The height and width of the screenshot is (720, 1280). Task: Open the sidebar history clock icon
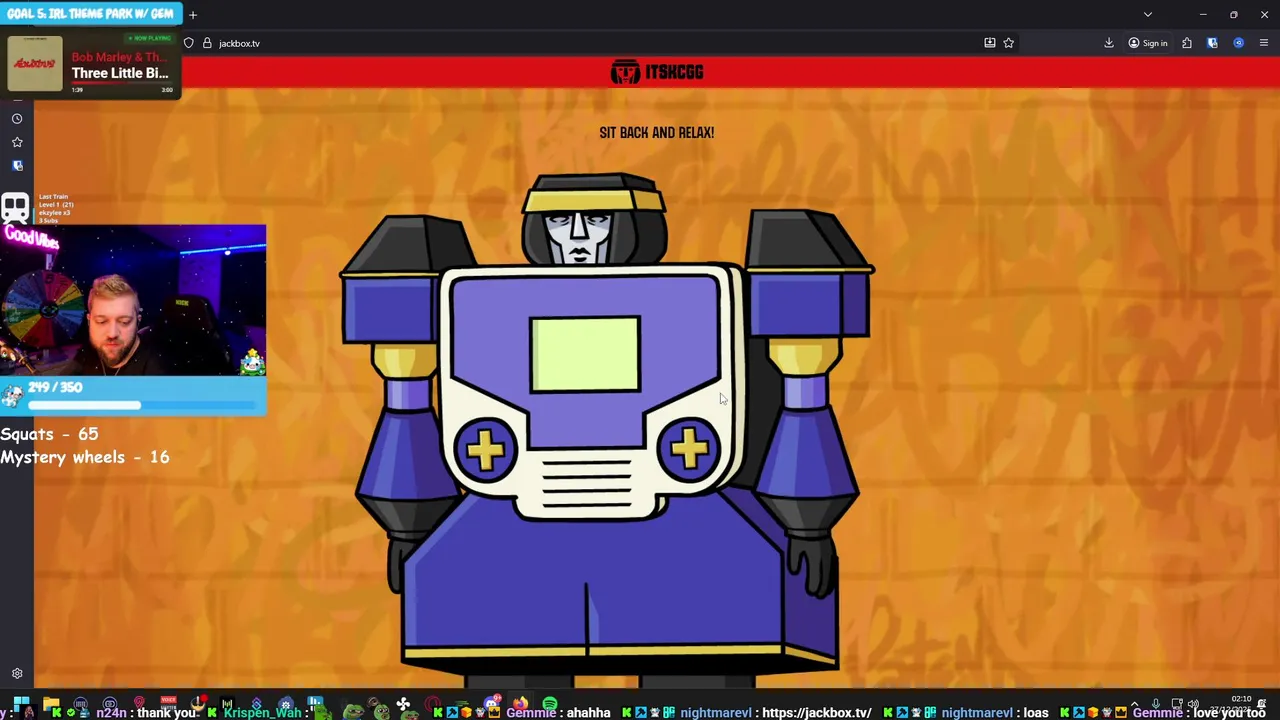tap(17, 118)
